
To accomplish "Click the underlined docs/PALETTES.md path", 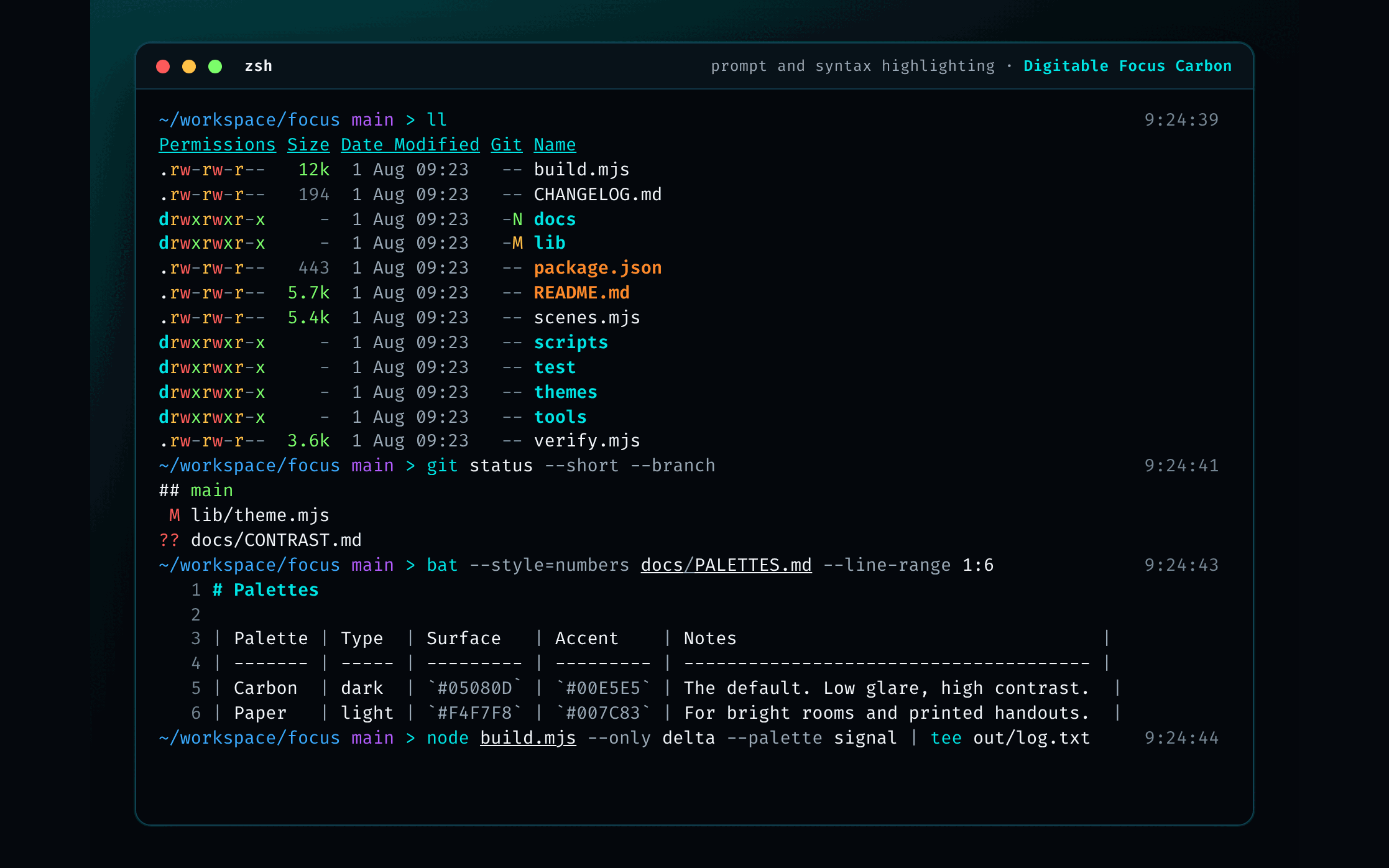I will pyautogui.click(x=726, y=565).
